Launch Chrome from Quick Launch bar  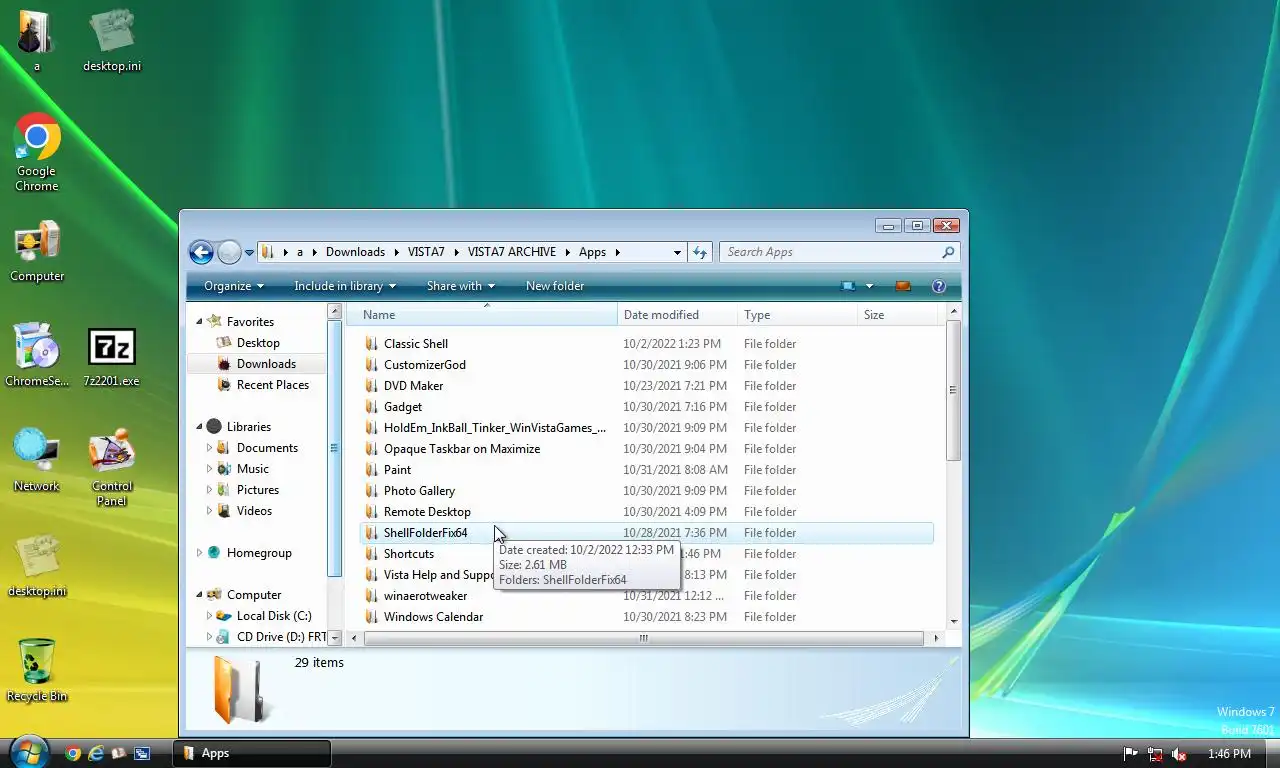tap(73, 753)
